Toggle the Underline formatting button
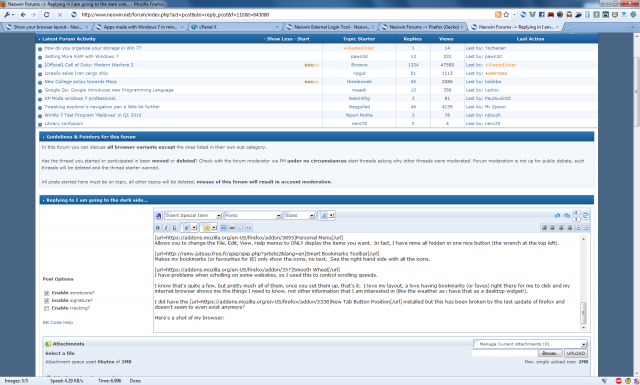Screen dimensions: 640x385 click(174, 228)
